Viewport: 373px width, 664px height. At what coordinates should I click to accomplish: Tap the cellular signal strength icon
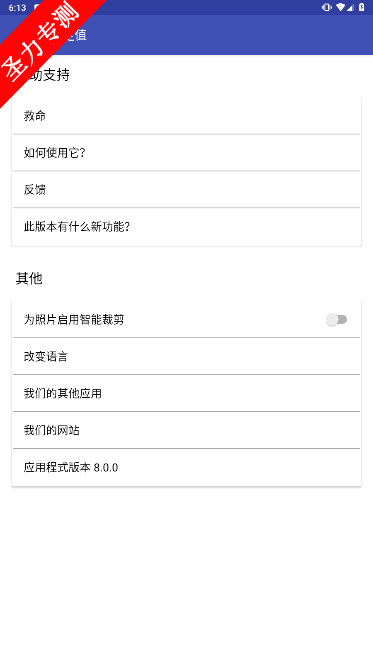click(x=350, y=7)
